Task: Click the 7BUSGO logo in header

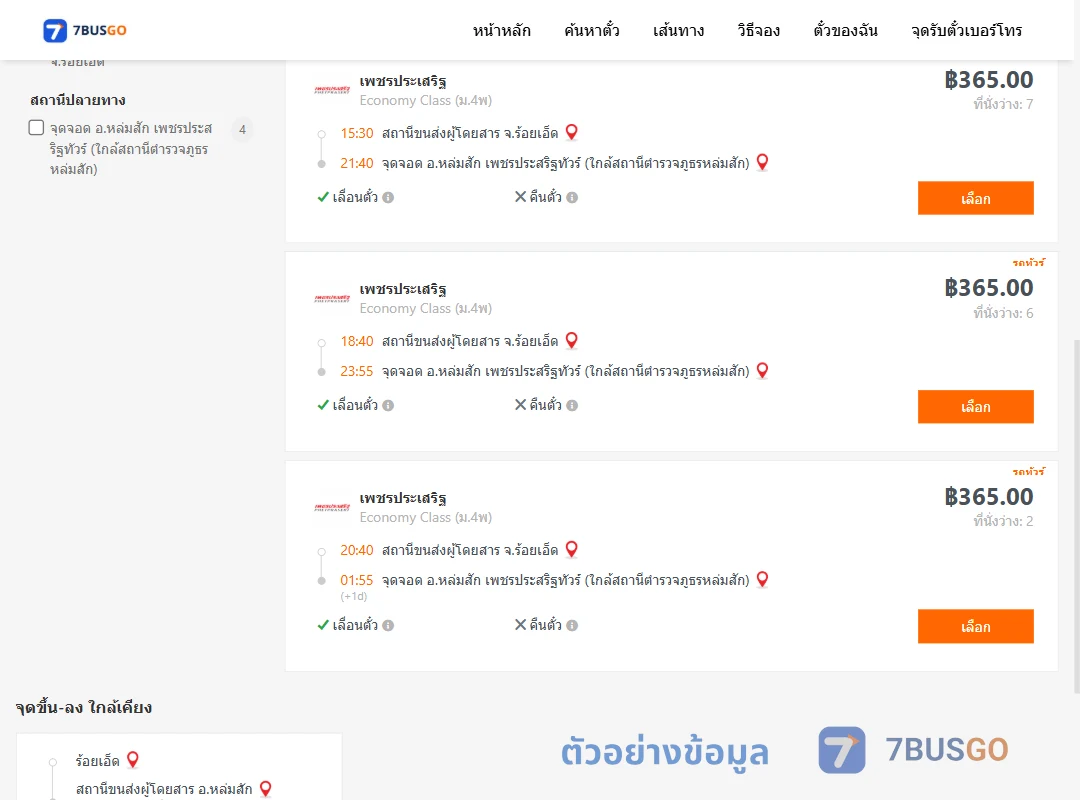Action: click(85, 30)
